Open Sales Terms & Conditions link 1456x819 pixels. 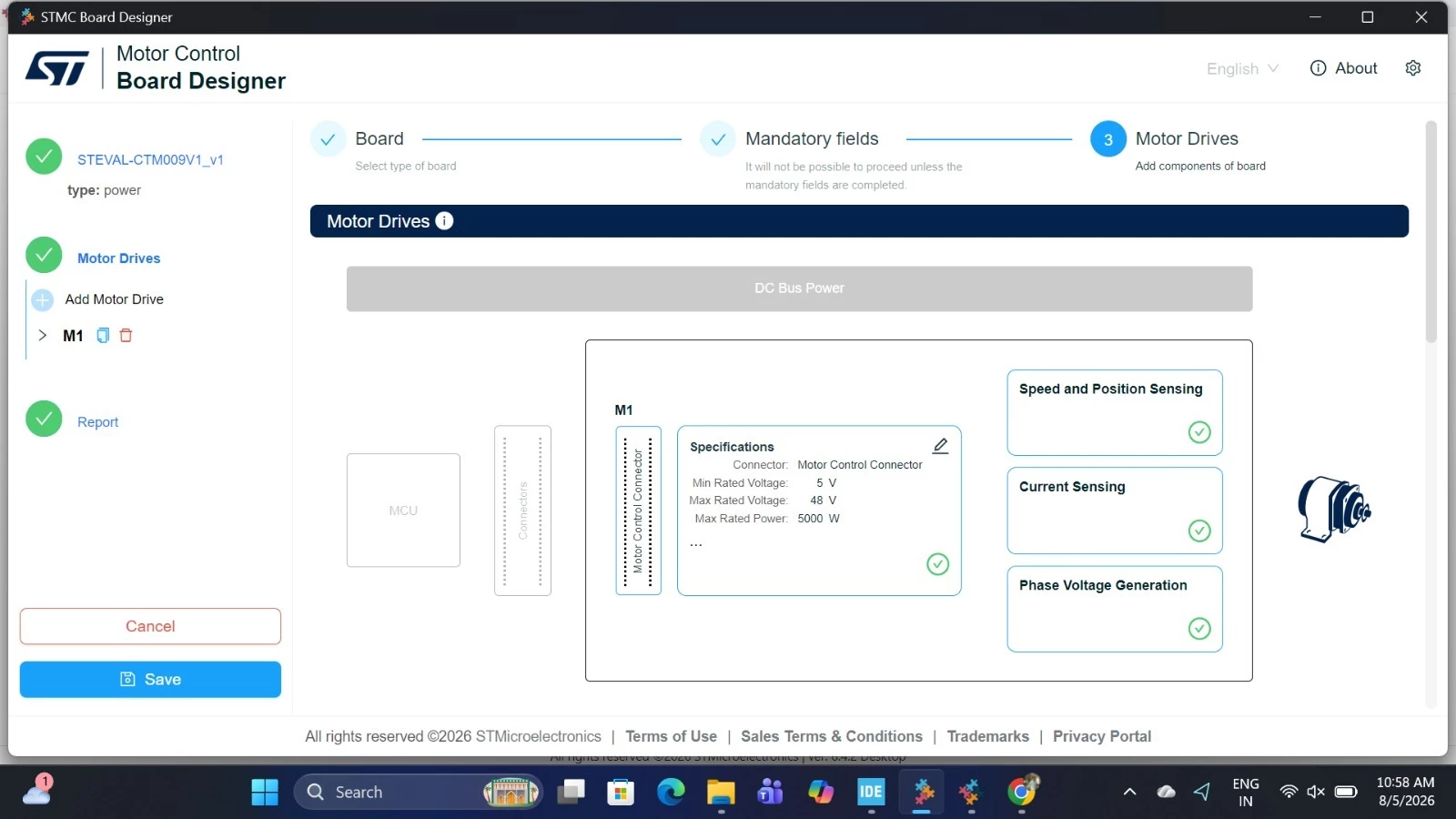coord(832,736)
